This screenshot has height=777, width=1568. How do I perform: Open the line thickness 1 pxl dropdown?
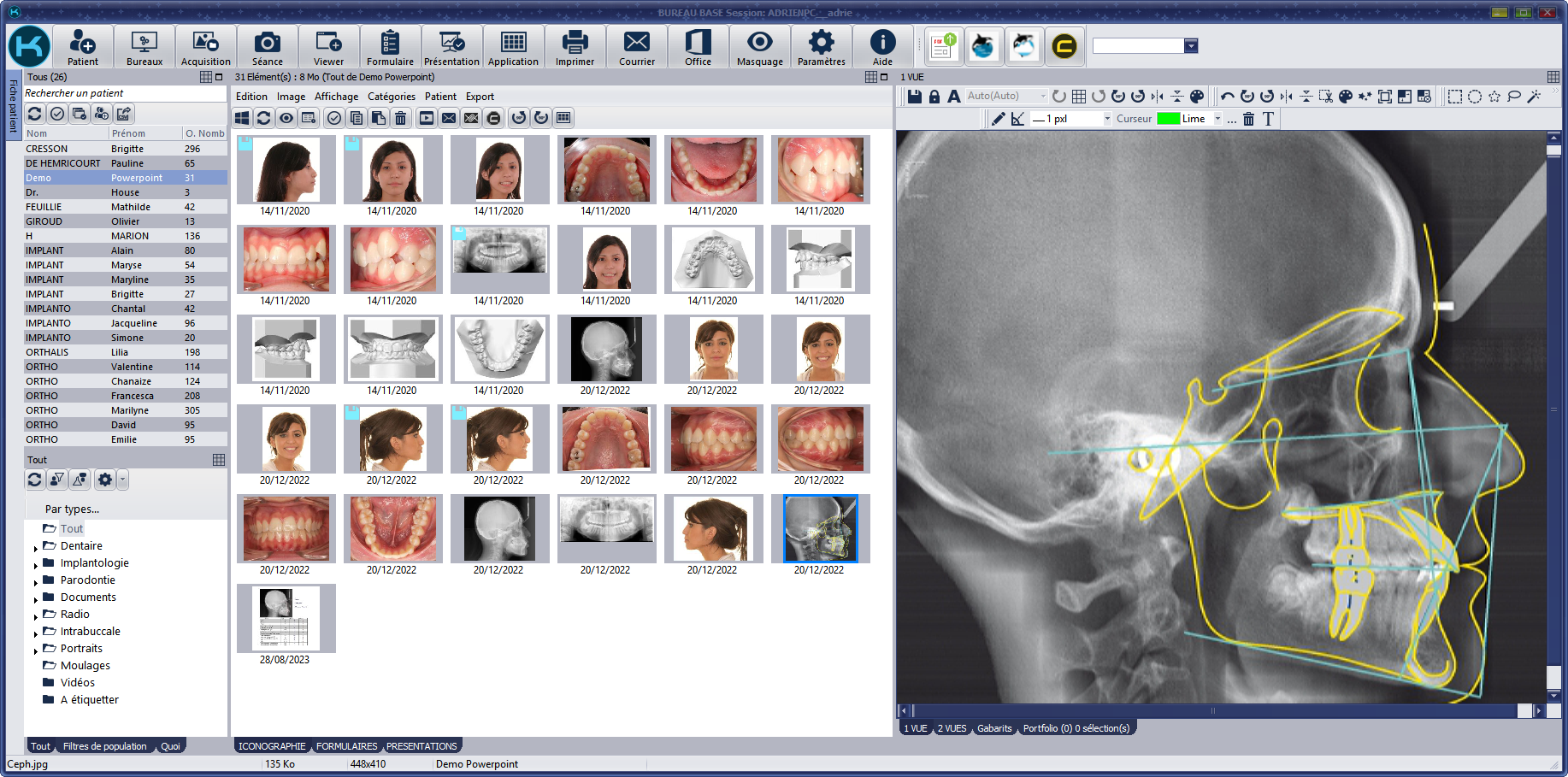[x=1107, y=119]
